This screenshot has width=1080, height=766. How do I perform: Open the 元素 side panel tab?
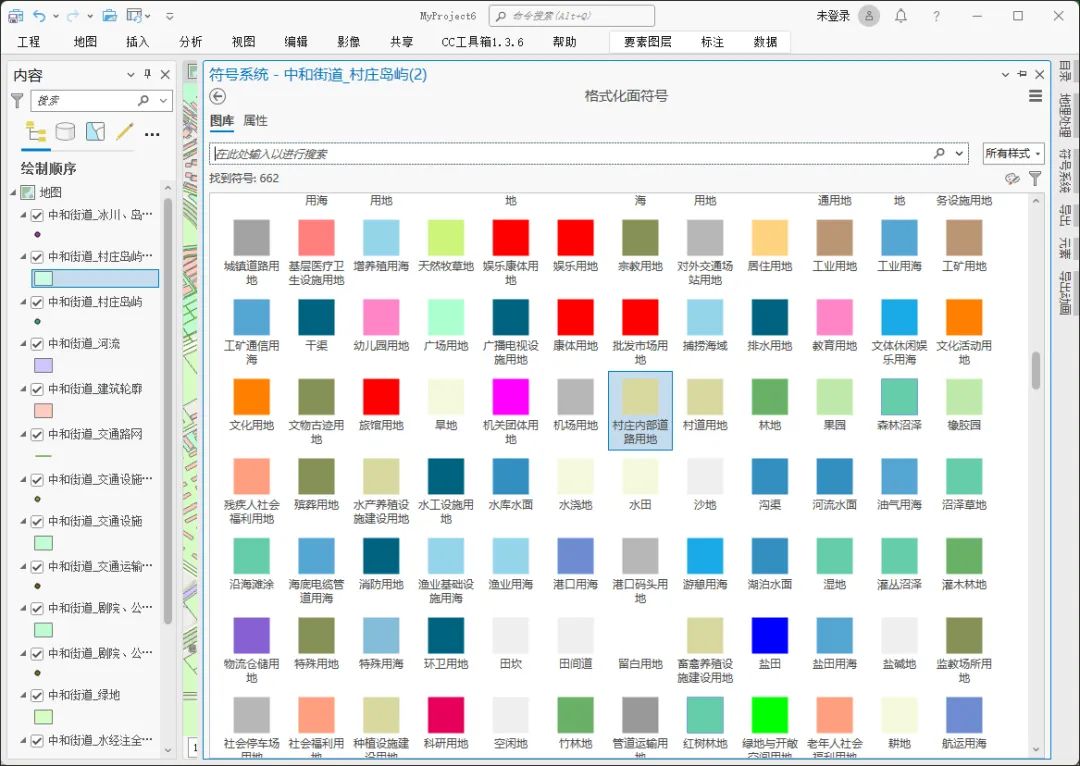tap(1065, 248)
